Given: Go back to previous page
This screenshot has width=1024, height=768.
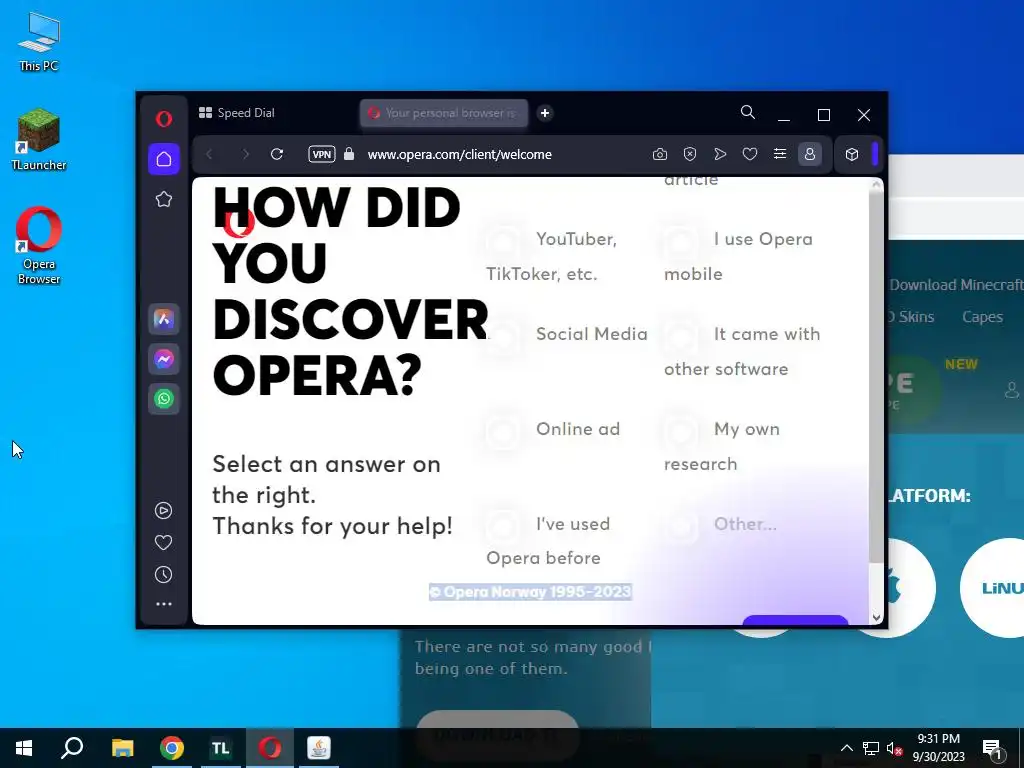Looking at the screenshot, I should 210,155.
